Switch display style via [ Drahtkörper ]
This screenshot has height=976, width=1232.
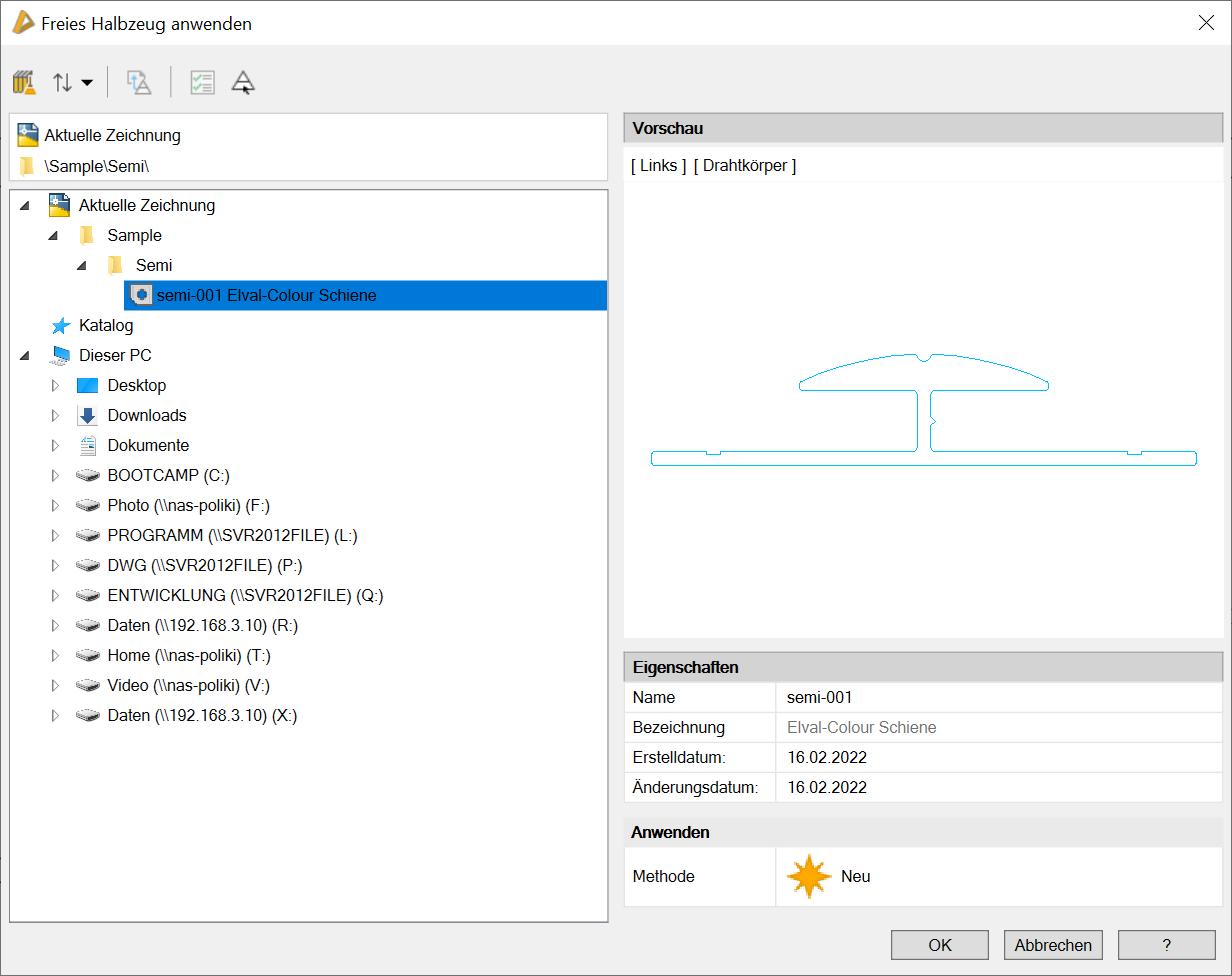[x=745, y=166]
